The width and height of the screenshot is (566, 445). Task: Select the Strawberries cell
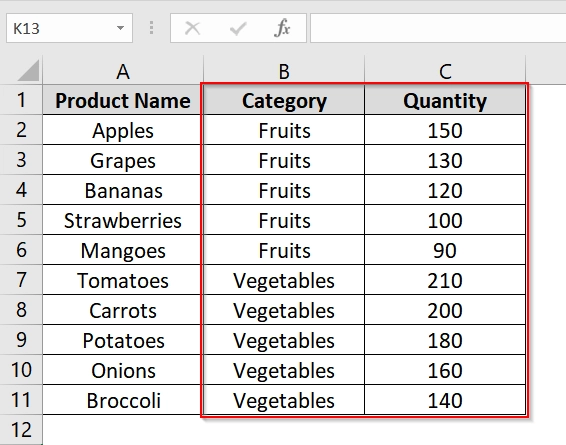tap(123, 220)
